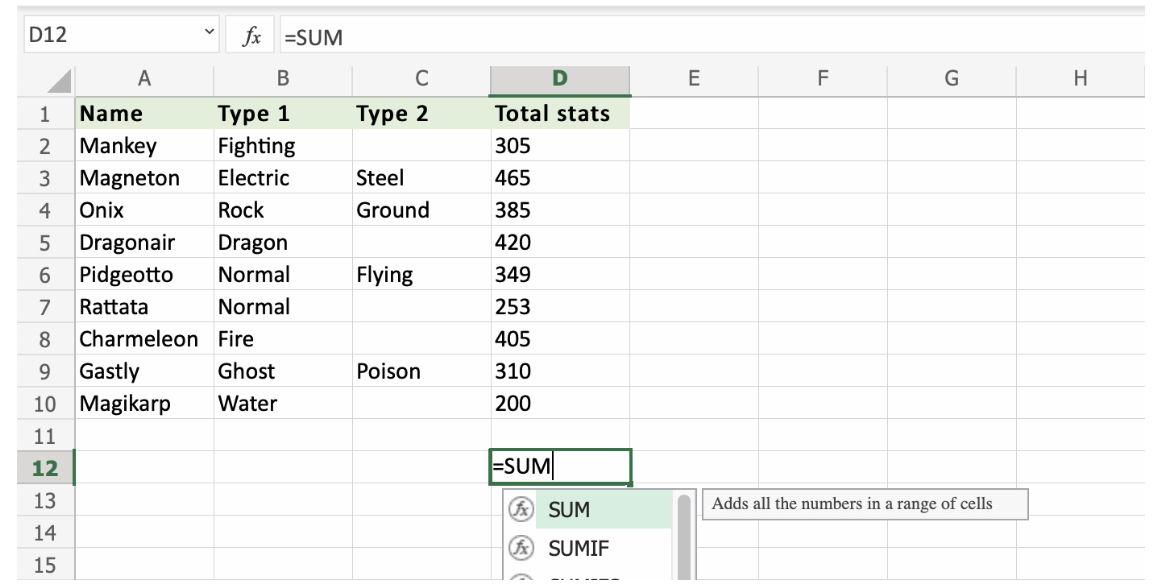The width and height of the screenshot is (1156, 586).
Task: Open the Name Box dropdown
Action: tap(209, 32)
